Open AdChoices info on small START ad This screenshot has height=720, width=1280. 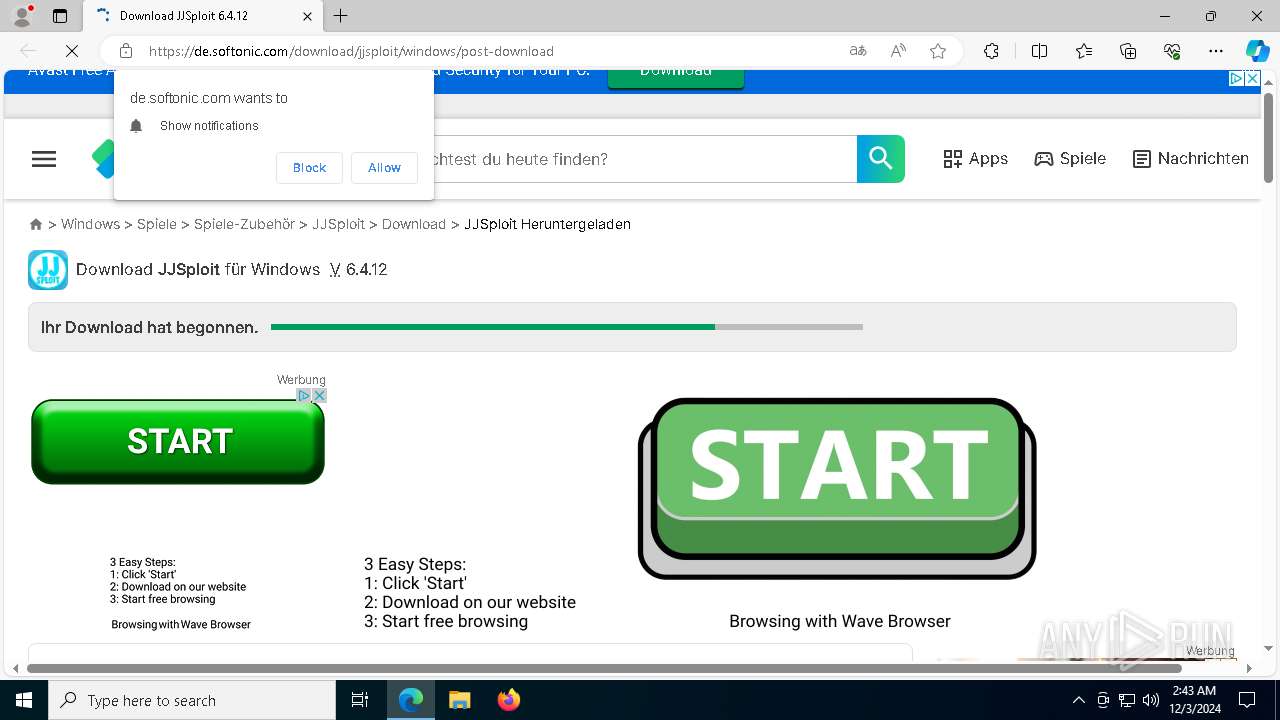coord(305,396)
